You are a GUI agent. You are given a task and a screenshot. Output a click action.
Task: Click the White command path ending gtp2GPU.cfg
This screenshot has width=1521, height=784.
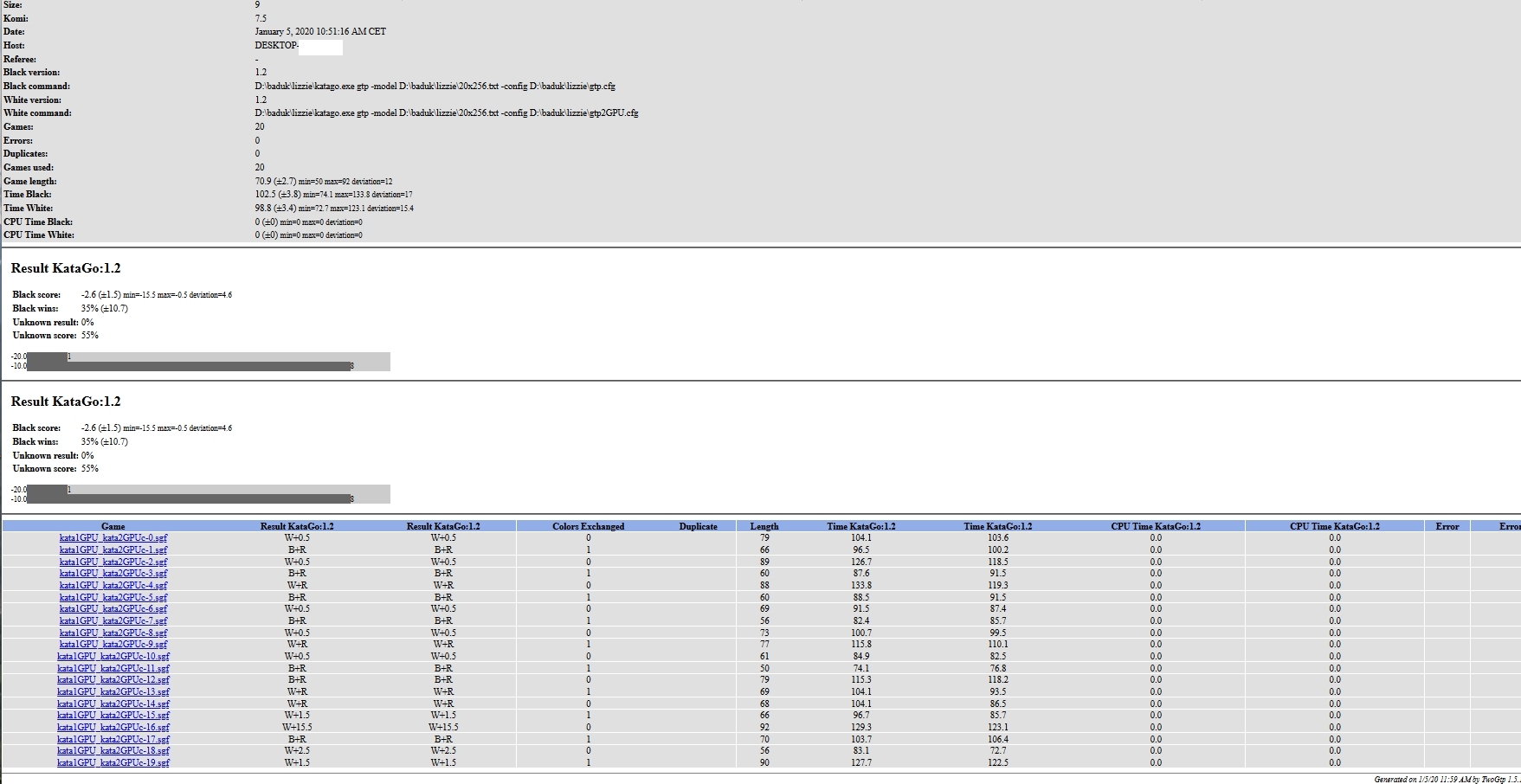pos(446,113)
